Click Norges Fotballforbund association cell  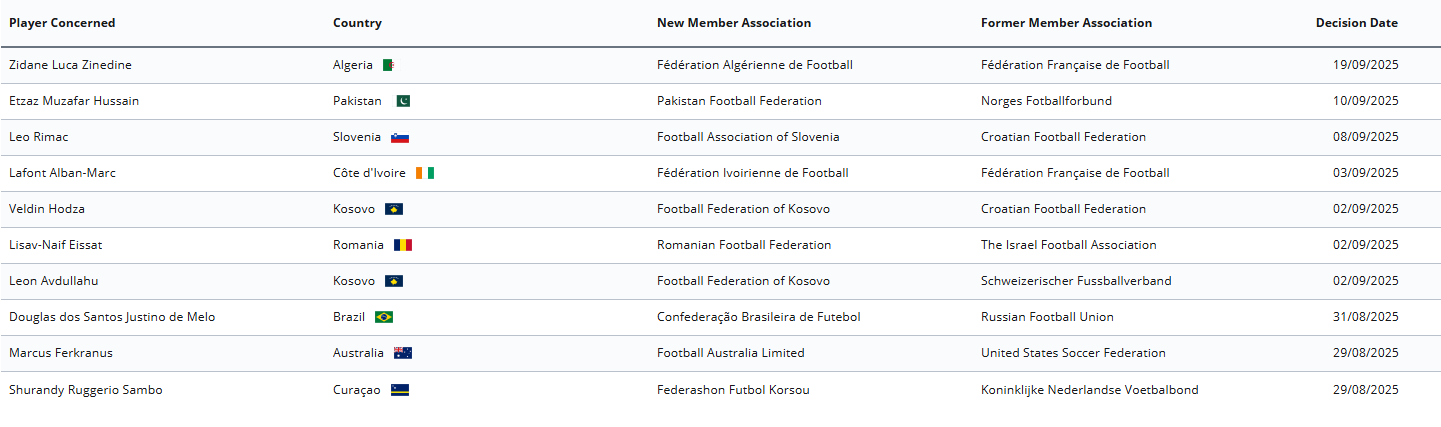coord(1046,101)
